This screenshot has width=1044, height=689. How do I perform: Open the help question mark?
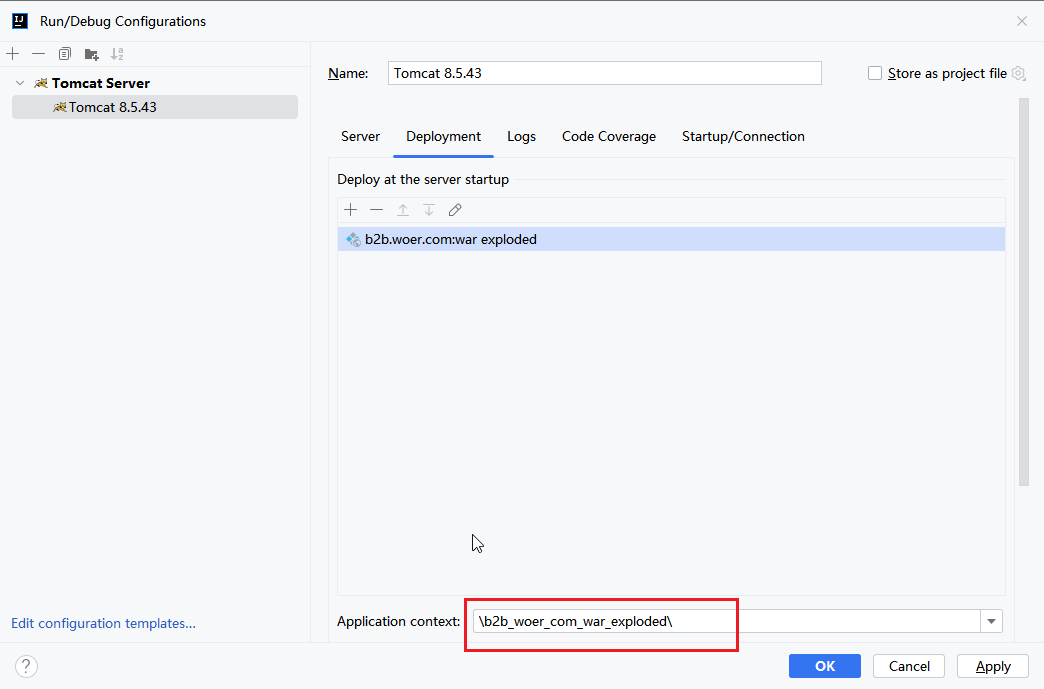27,666
